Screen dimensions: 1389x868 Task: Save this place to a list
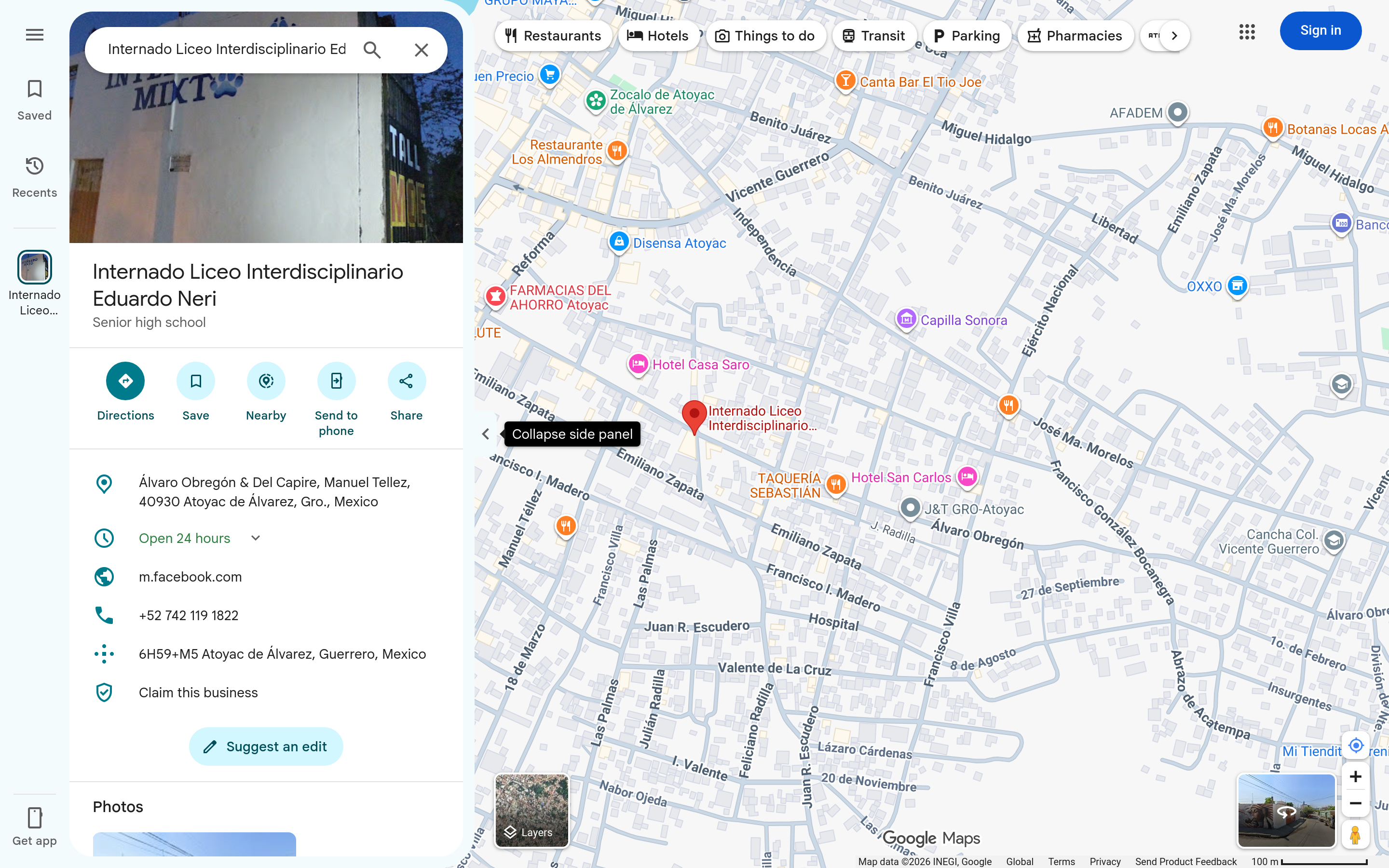[196, 392]
